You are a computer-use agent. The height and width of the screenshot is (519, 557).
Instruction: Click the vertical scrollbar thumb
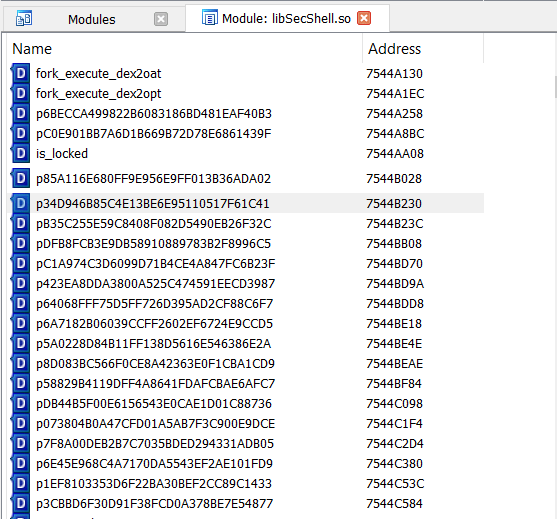555,87
